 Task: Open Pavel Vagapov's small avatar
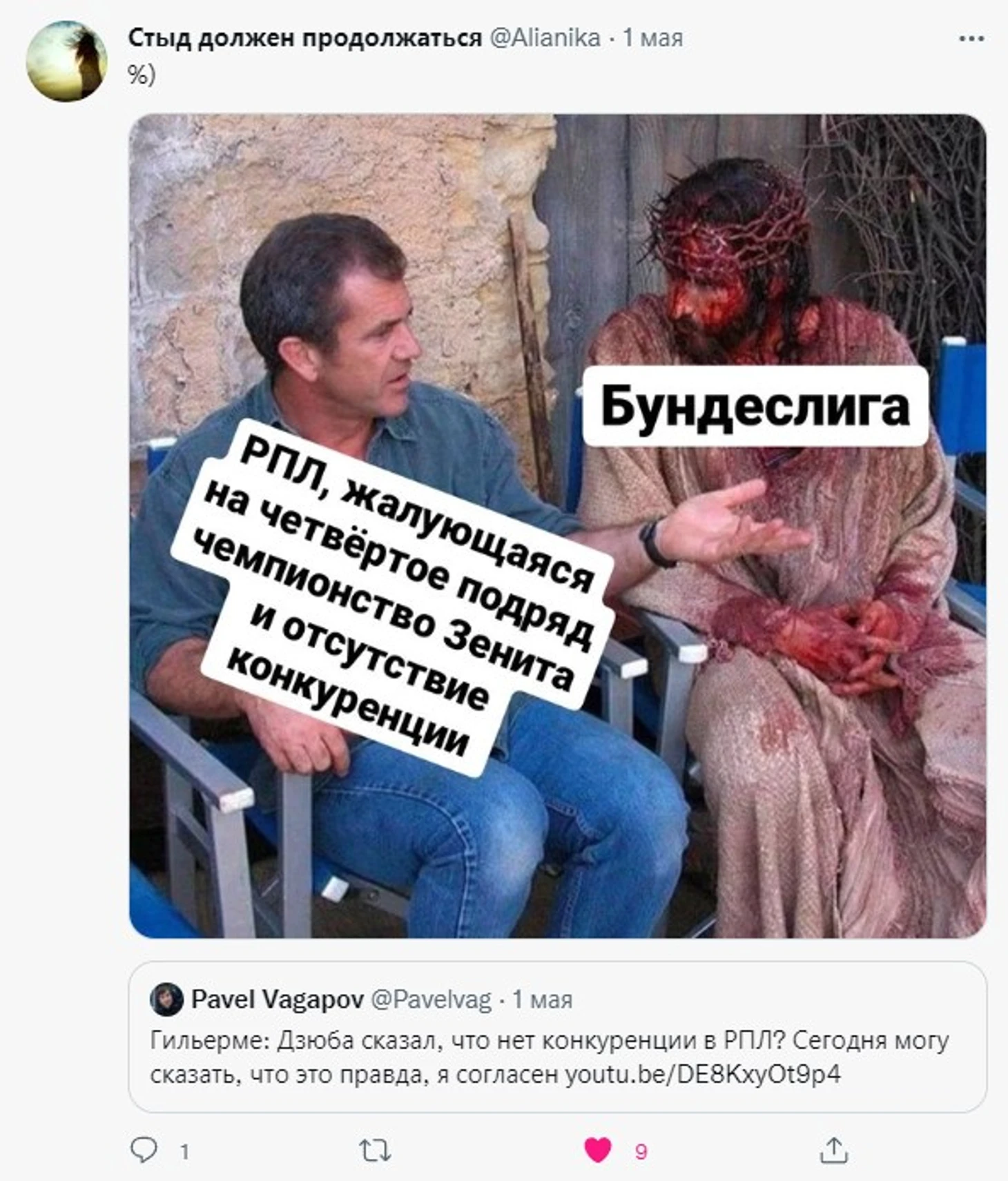pyautogui.click(x=166, y=999)
